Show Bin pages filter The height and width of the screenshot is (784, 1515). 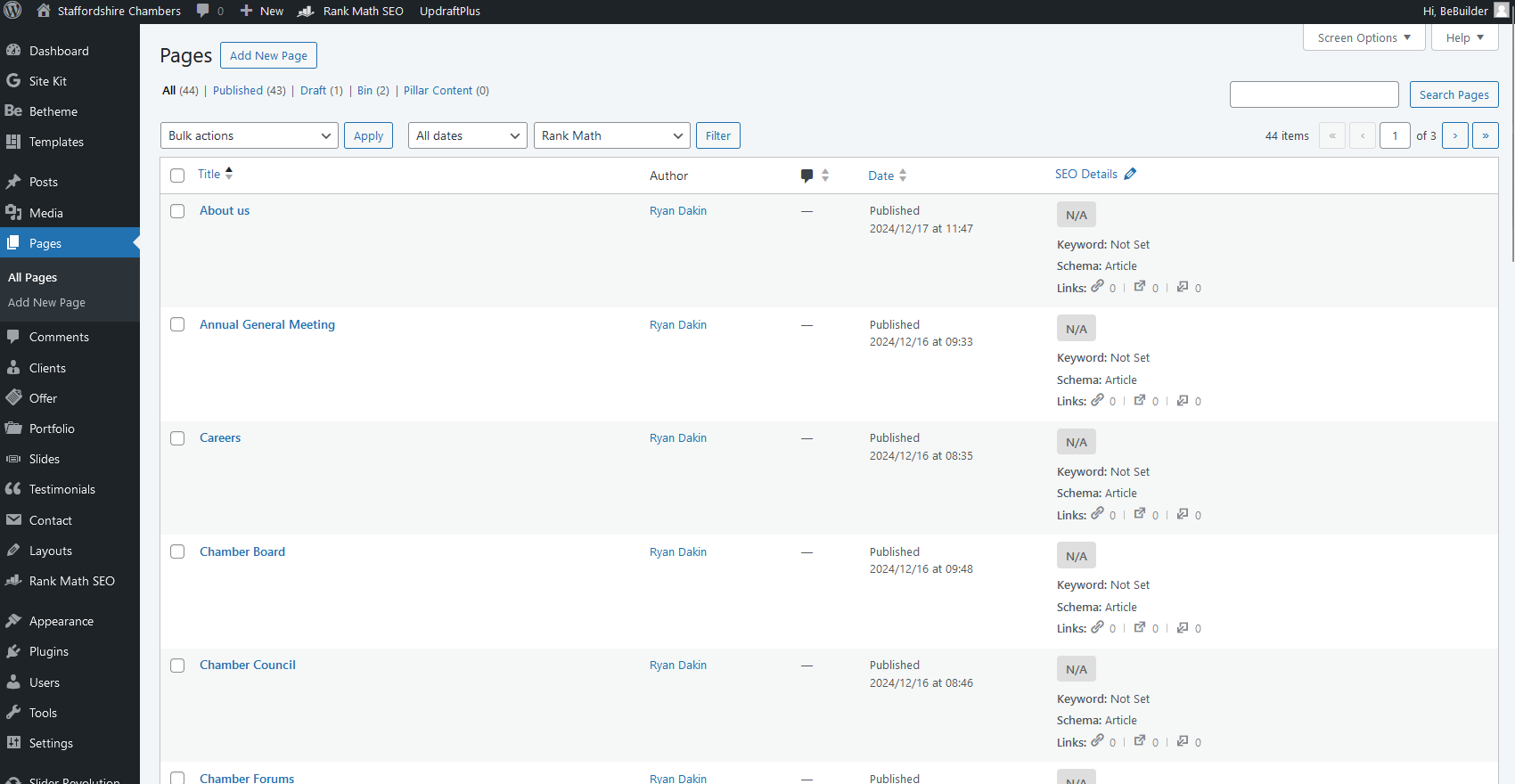(364, 91)
